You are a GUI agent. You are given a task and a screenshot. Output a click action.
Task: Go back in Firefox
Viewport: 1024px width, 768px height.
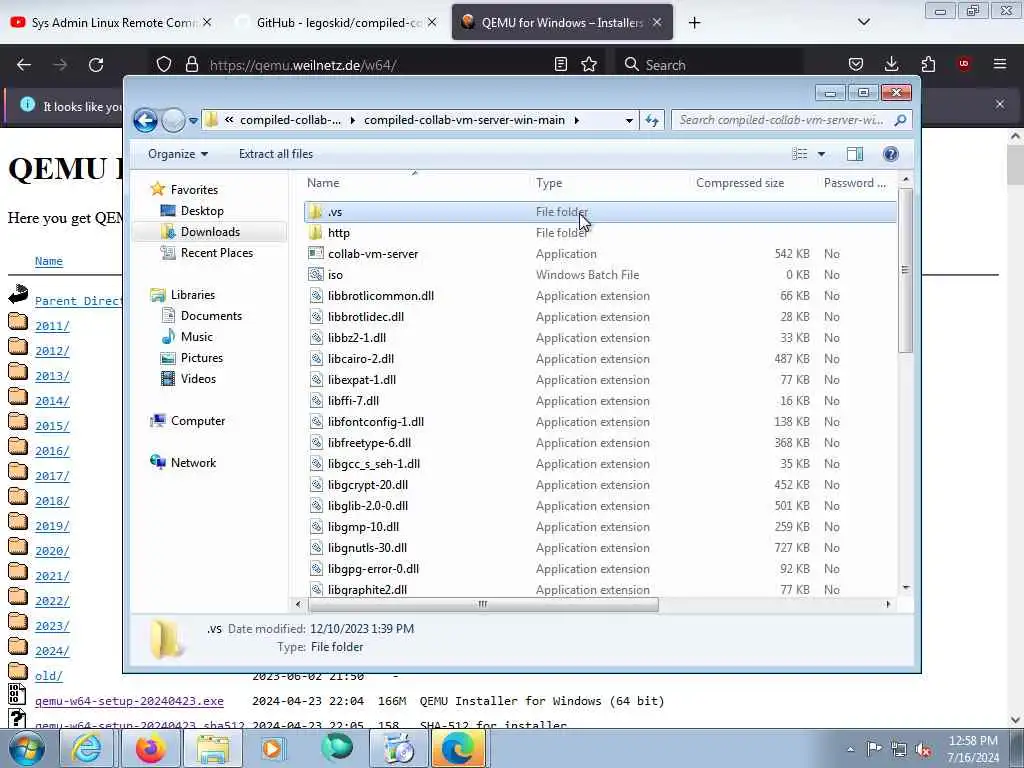pos(24,65)
